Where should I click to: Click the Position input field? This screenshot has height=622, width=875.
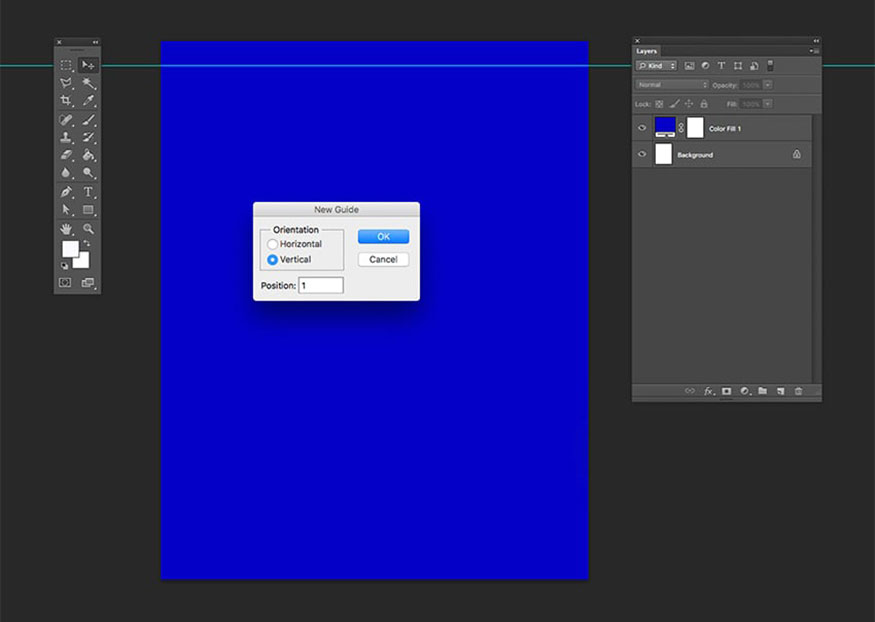pos(321,285)
